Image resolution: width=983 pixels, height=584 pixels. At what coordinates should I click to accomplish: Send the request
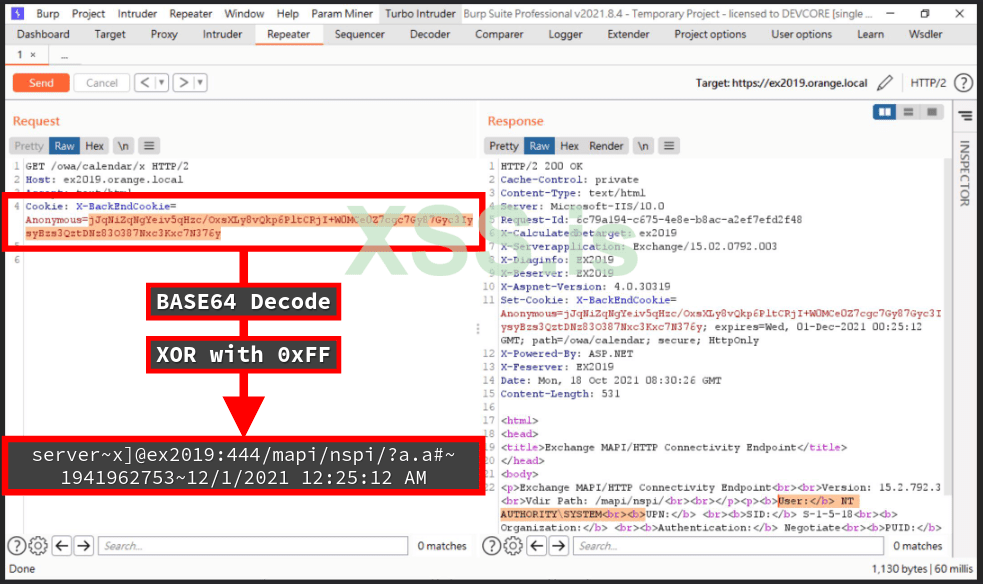(41, 83)
